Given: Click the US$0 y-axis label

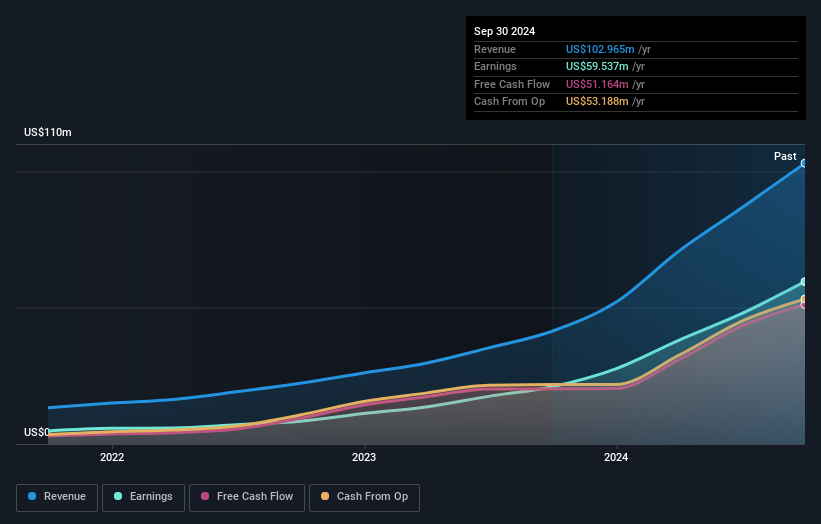Looking at the screenshot, I should (36, 432).
